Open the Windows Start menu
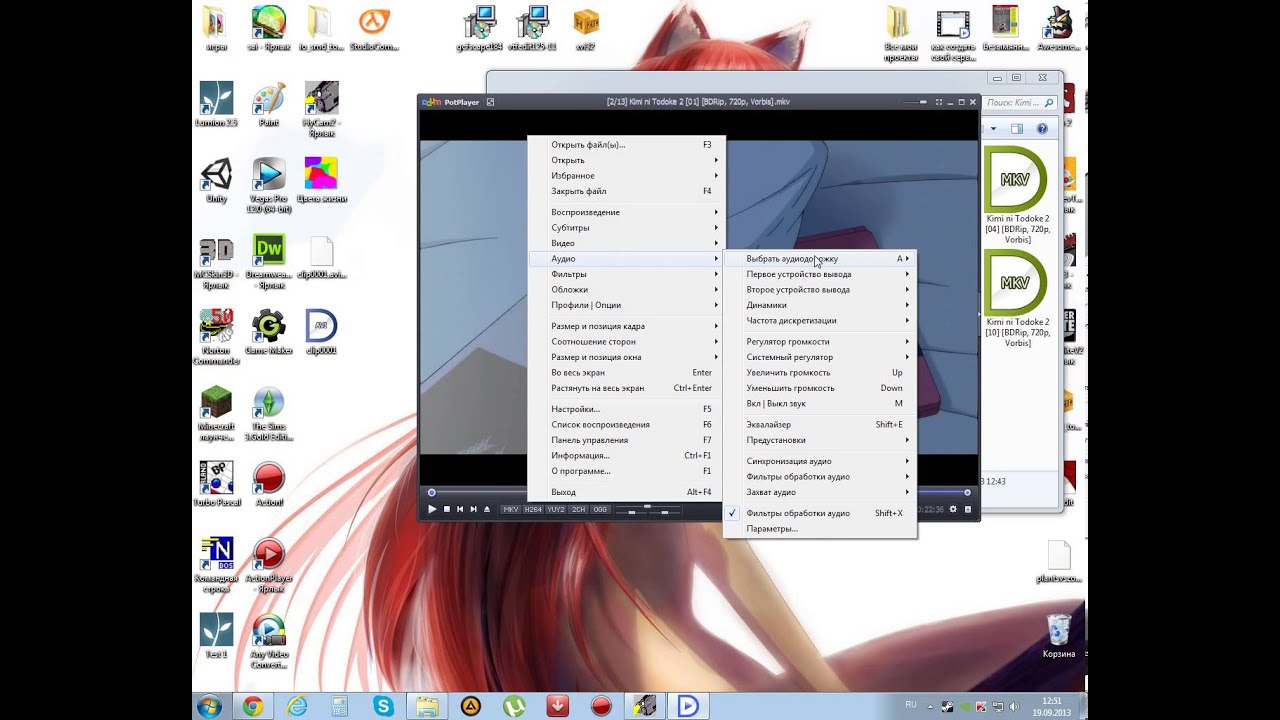The height and width of the screenshot is (720, 1280). (210, 706)
